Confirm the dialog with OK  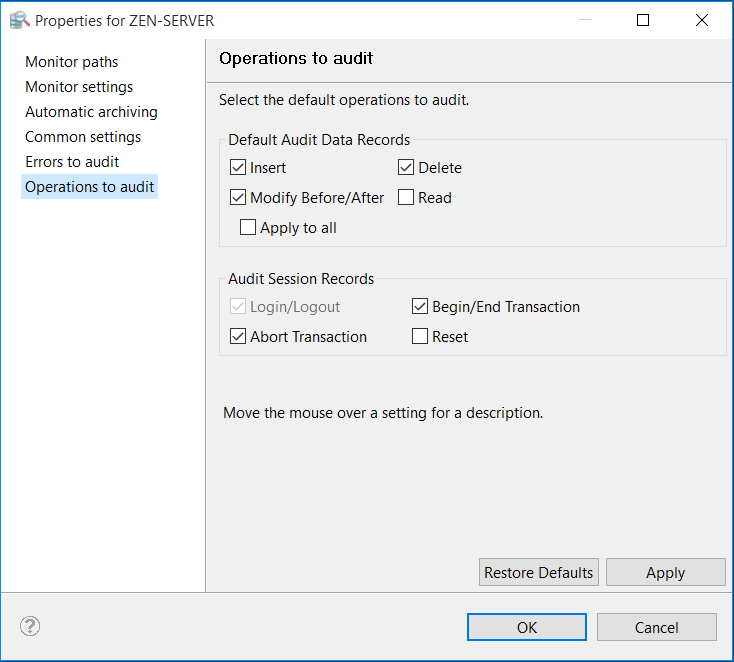(x=527, y=627)
